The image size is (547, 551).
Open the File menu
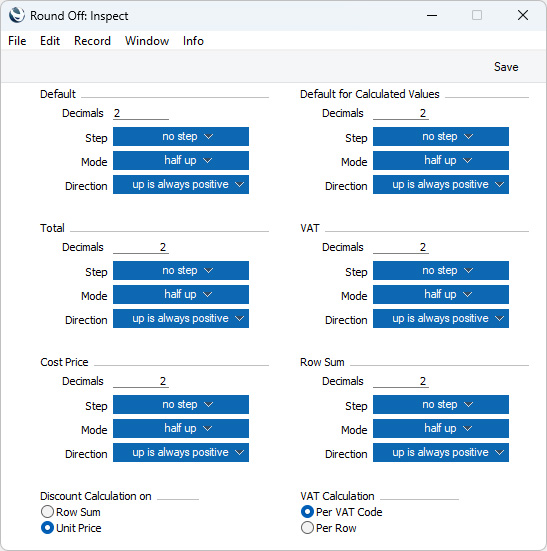(17, 41)
